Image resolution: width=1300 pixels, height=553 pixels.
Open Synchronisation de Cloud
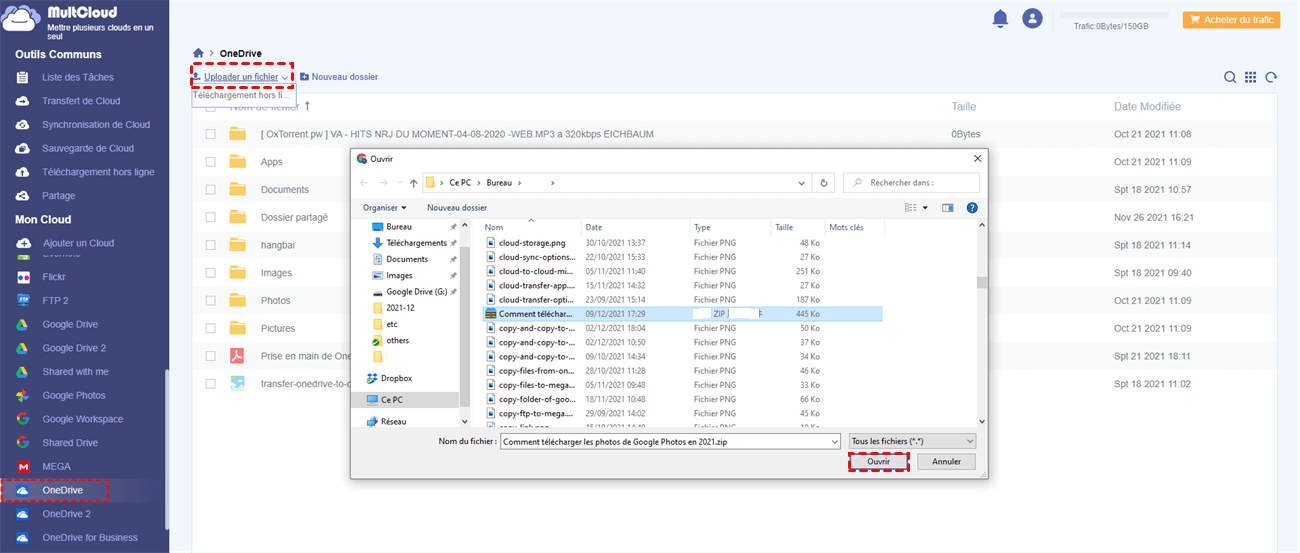[x=96, y=125]
